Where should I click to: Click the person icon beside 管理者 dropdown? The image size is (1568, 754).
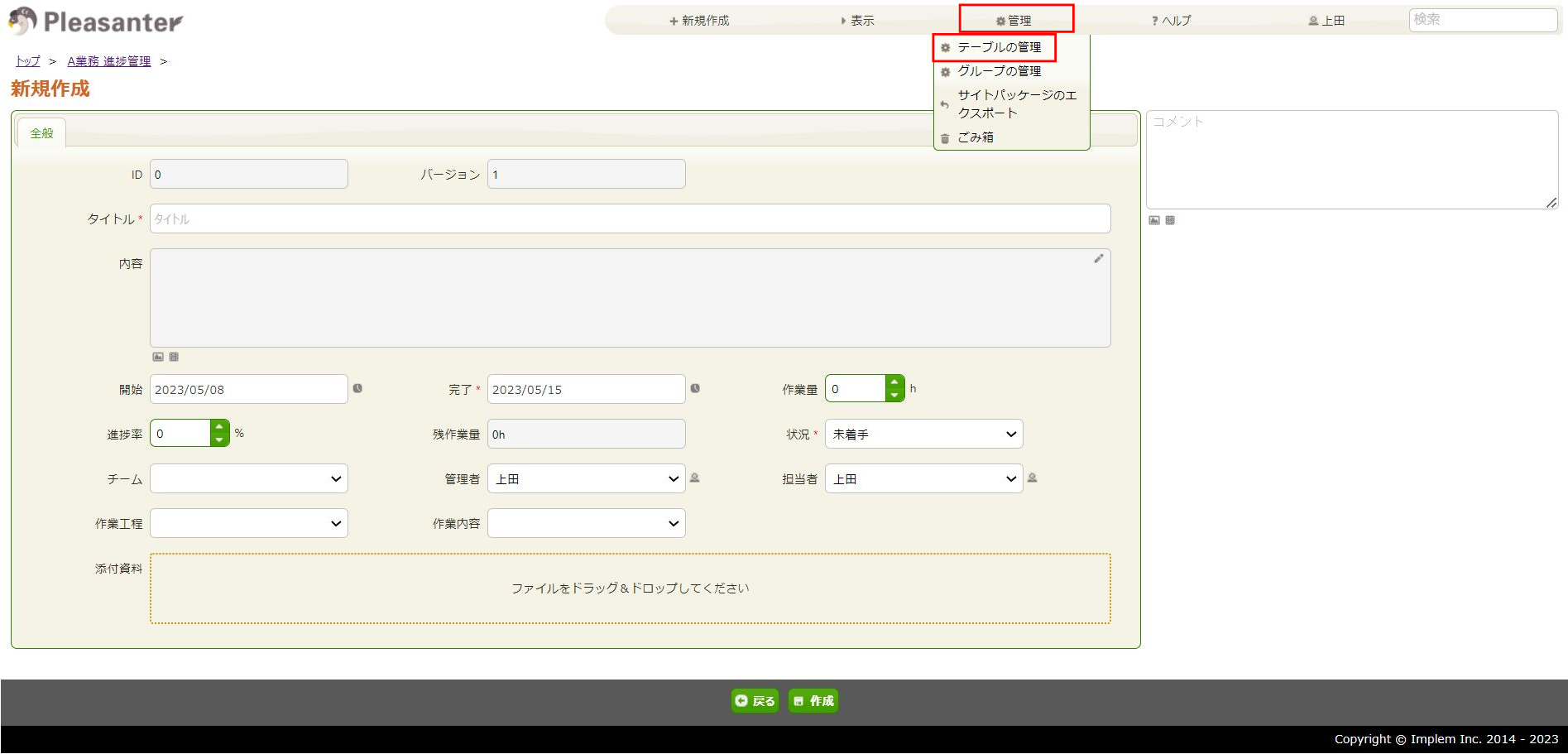695,478
